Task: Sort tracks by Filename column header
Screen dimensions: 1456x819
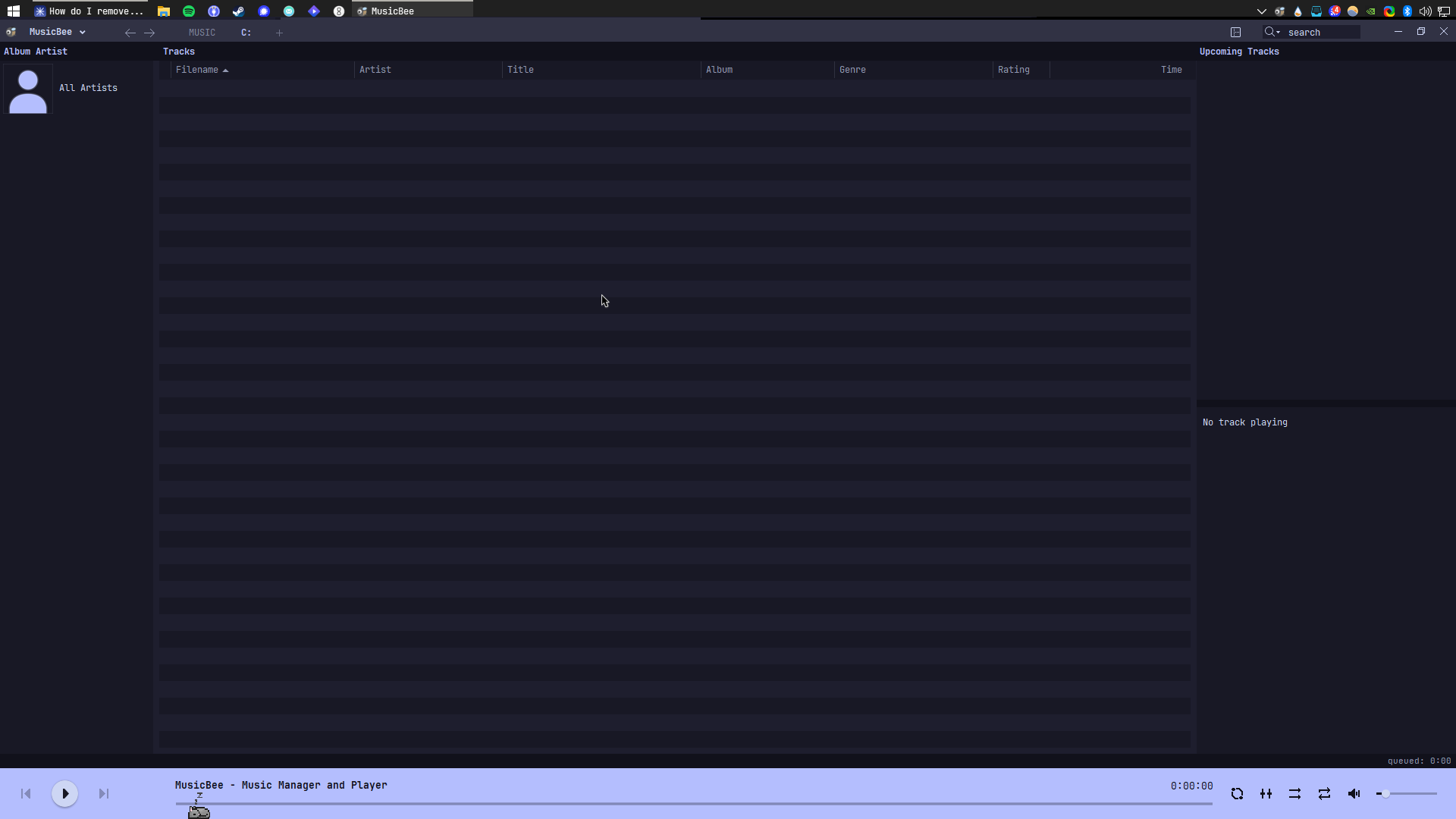Action: (197, 70)
